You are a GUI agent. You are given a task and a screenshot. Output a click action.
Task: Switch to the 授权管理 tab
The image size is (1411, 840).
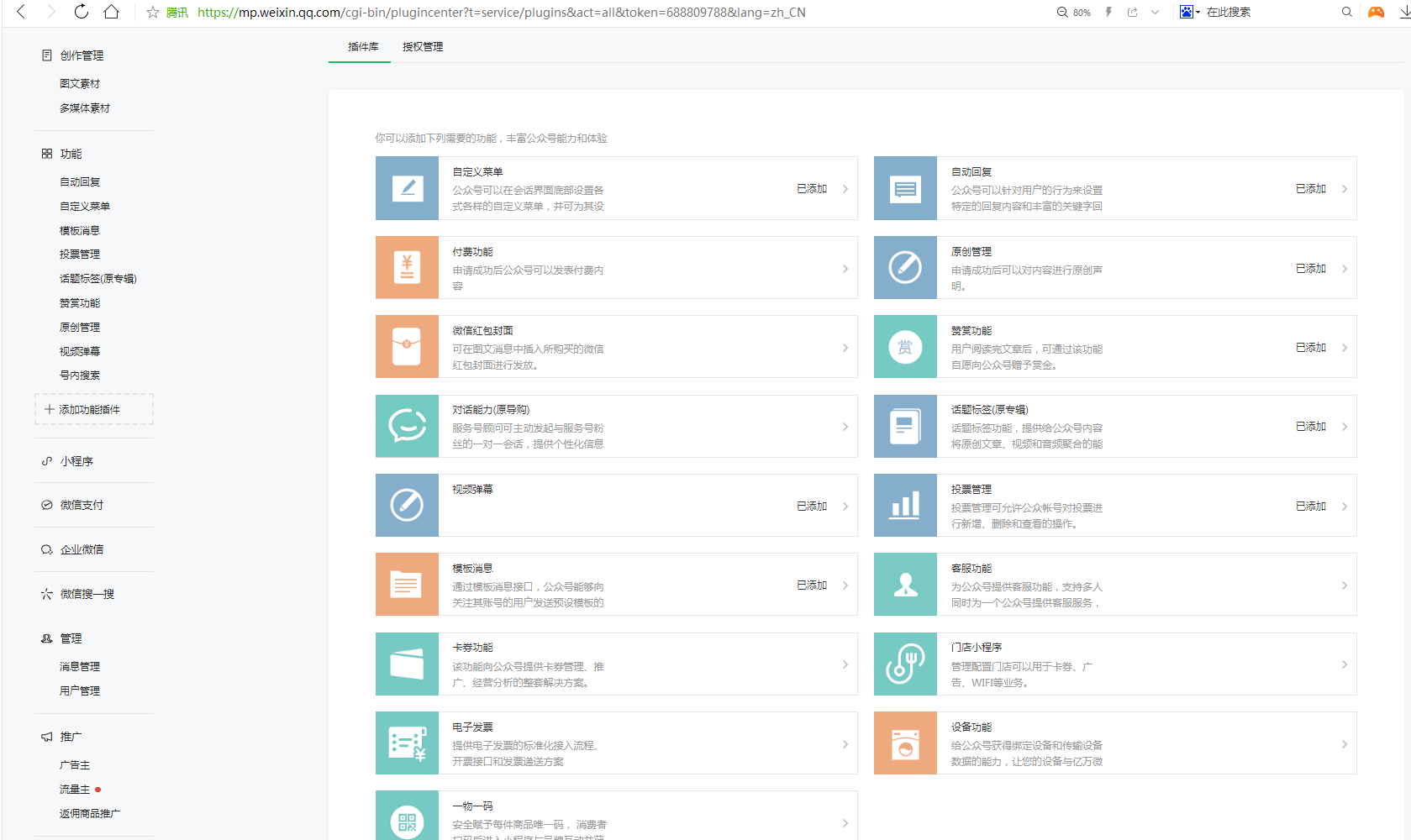(x=423, y=47)
